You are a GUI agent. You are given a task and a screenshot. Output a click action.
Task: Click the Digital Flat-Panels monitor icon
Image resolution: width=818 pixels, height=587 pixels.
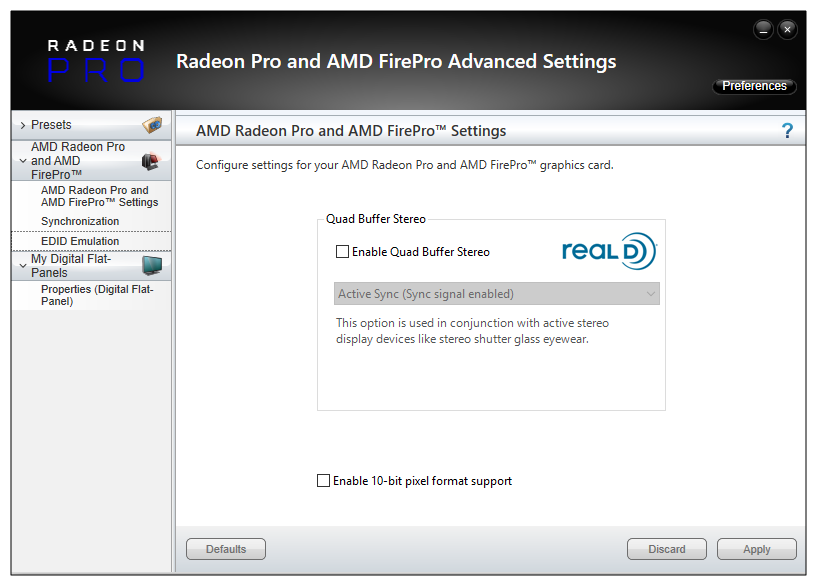[152, 265]
